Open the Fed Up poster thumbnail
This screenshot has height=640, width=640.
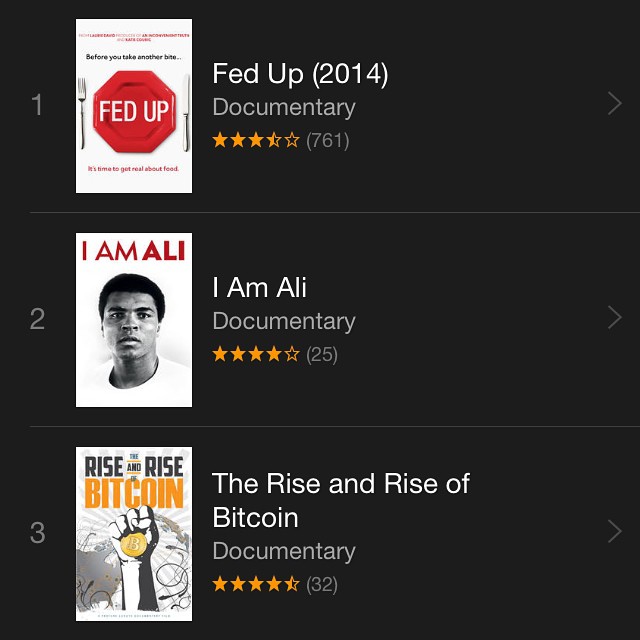point(134,106)
